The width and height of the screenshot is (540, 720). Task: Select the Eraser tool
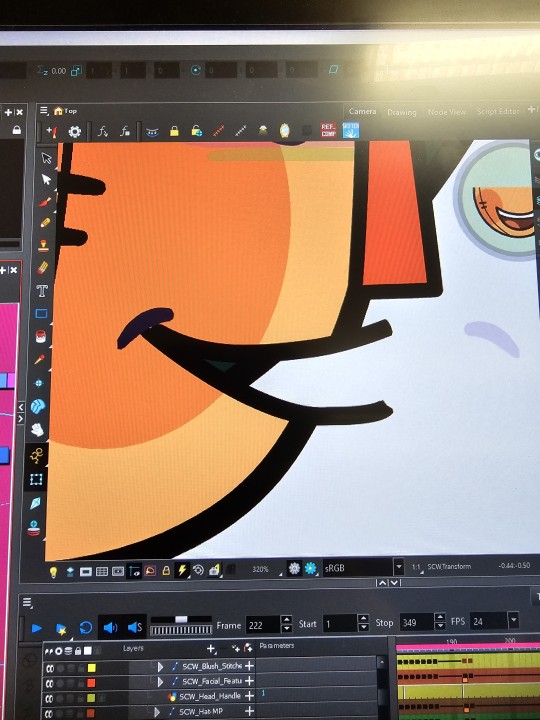[43, 268]
